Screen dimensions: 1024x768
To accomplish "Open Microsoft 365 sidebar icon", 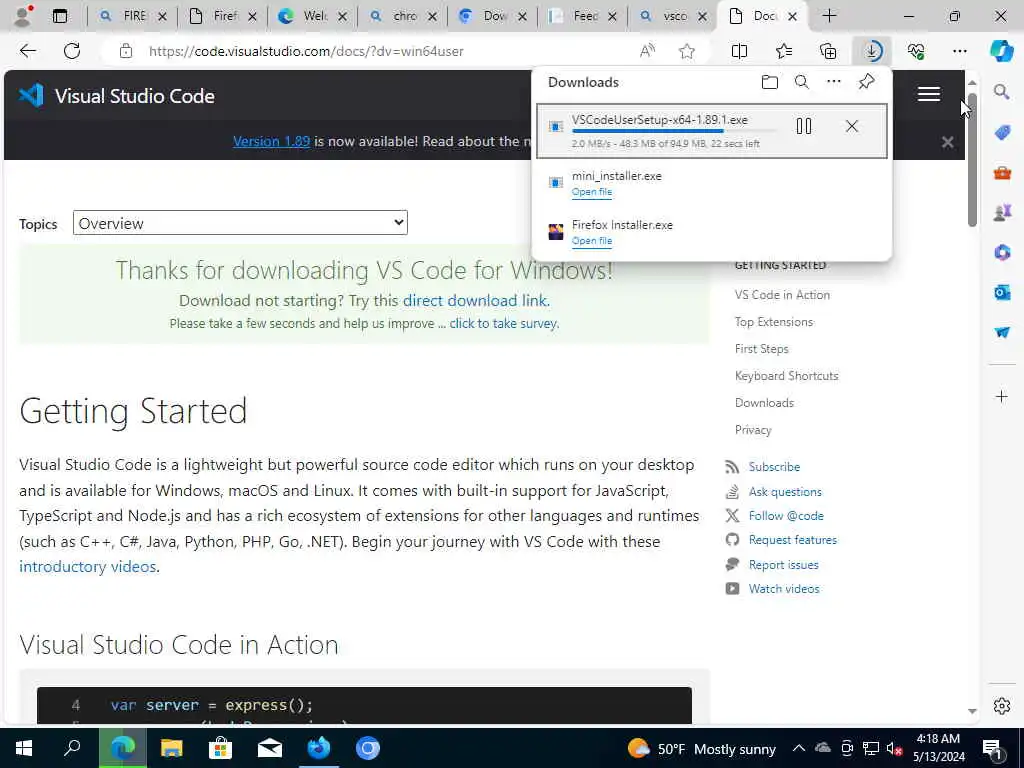I will coord(1002,252).
